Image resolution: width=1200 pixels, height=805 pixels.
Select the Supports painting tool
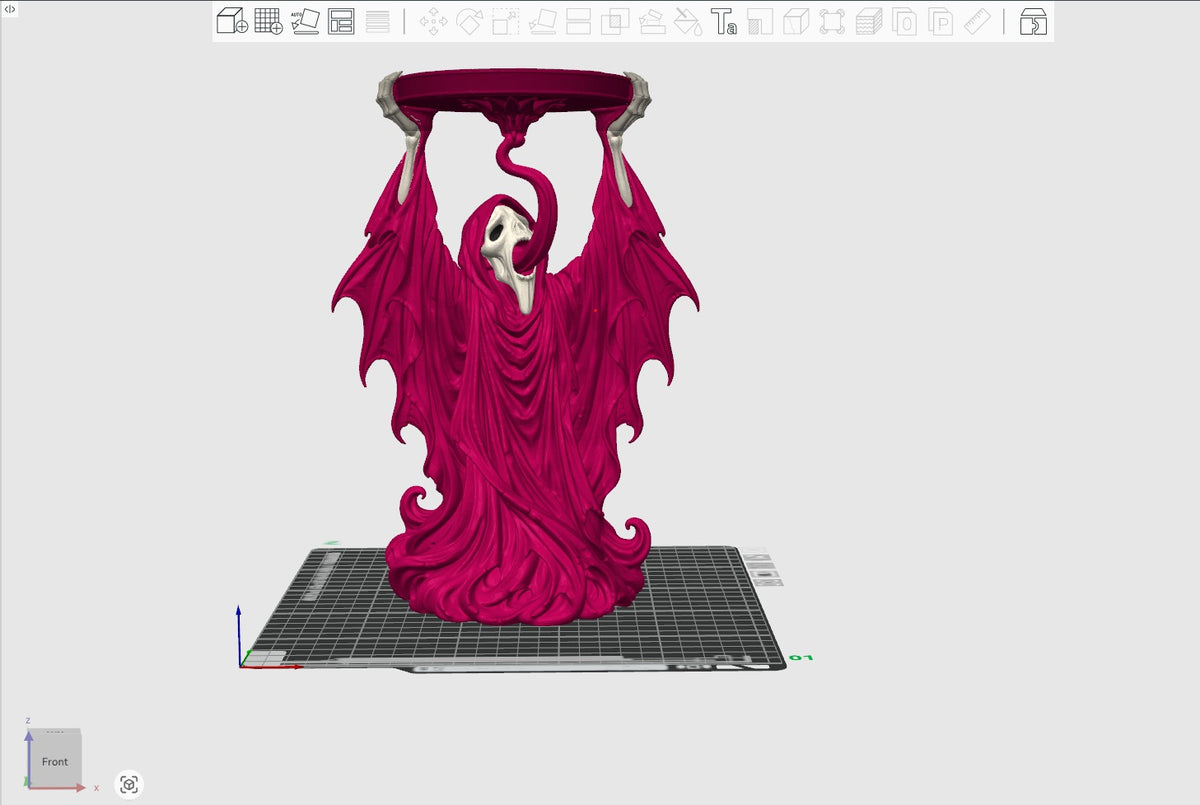(651, 21)
